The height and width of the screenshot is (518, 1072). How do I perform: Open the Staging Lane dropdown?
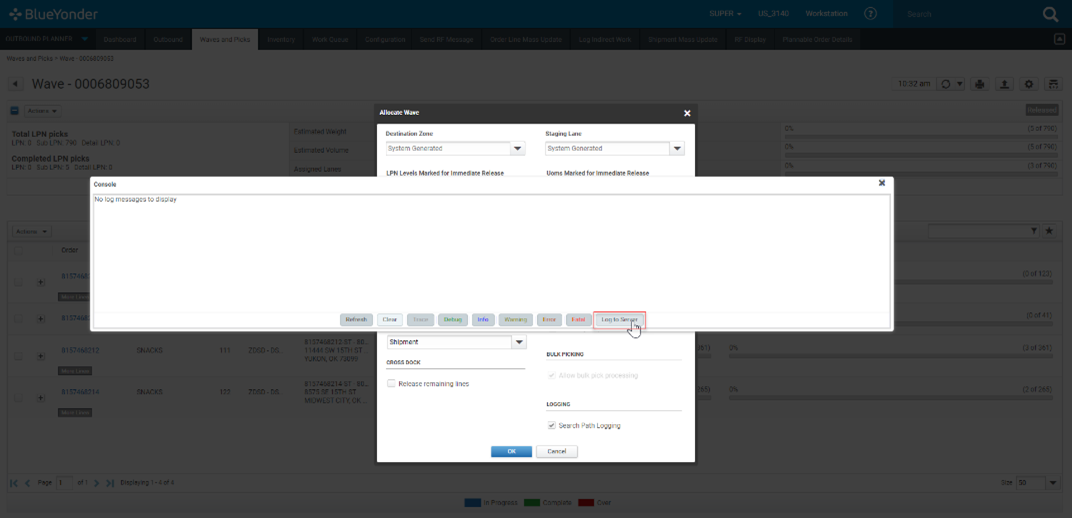point(677,148)
